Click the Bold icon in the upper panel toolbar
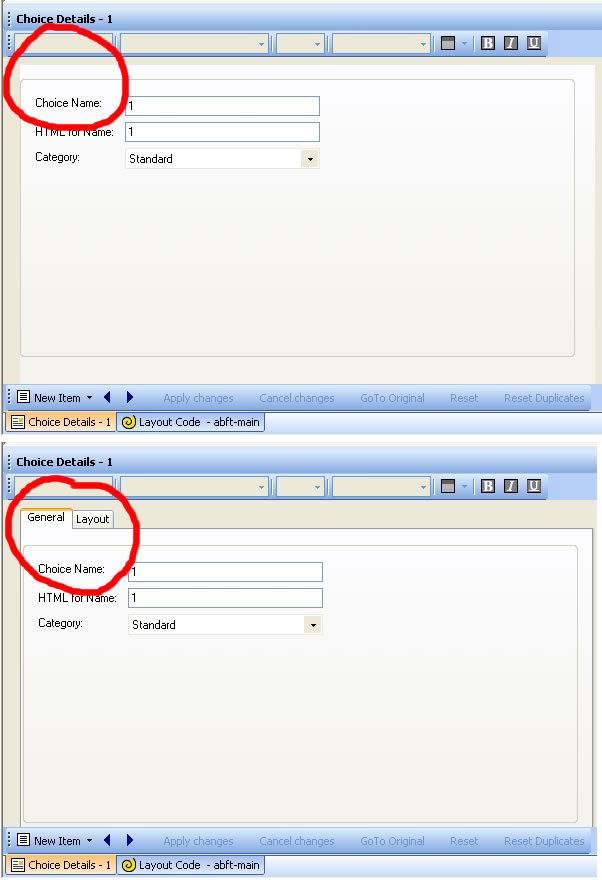Viewport: 602px width, 880px height. click(488, 43)
